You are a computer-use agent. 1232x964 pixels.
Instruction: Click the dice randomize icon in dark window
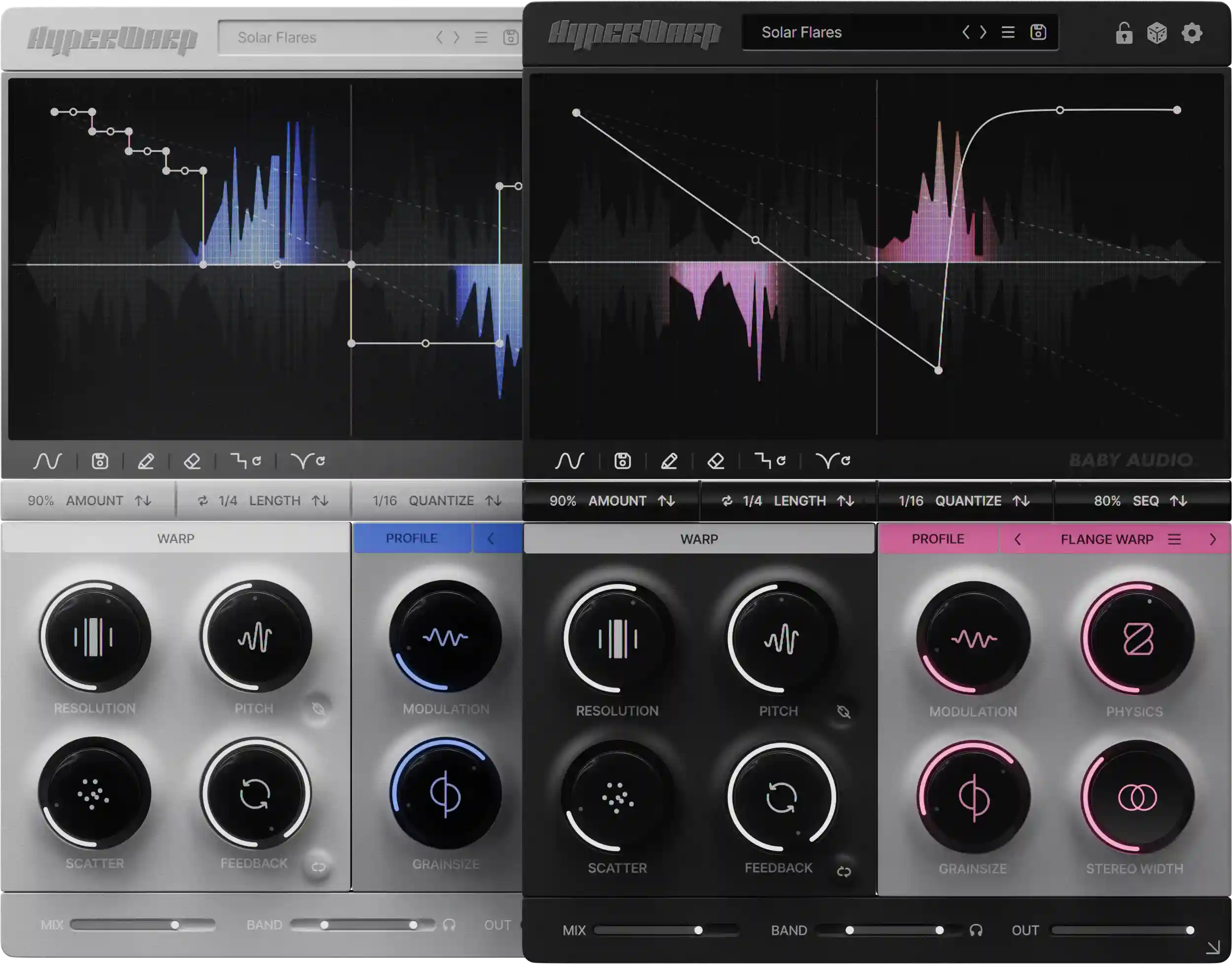point(1157,34)
